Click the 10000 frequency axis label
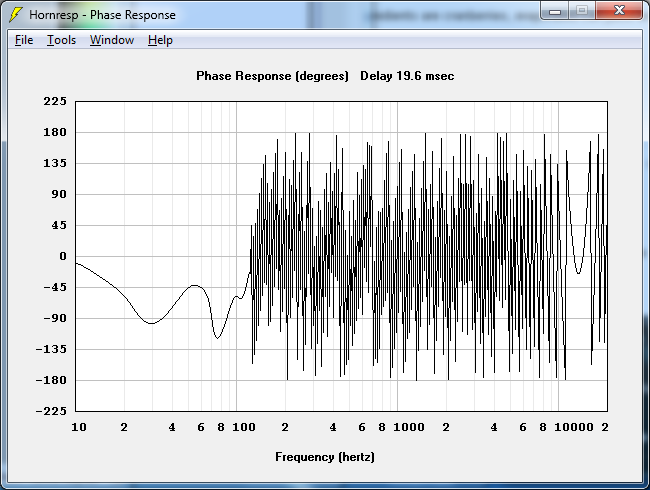Screen dimensions: 650x490 point(574,427)
